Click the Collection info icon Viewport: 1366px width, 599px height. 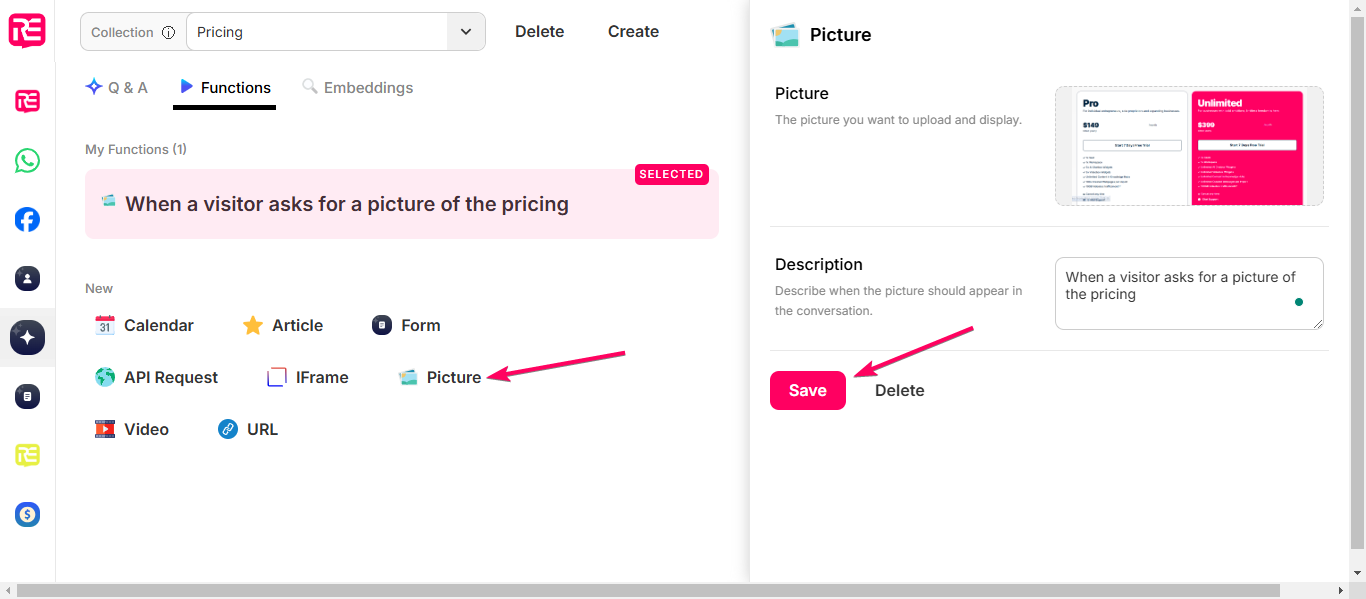(x=168, y=32)
